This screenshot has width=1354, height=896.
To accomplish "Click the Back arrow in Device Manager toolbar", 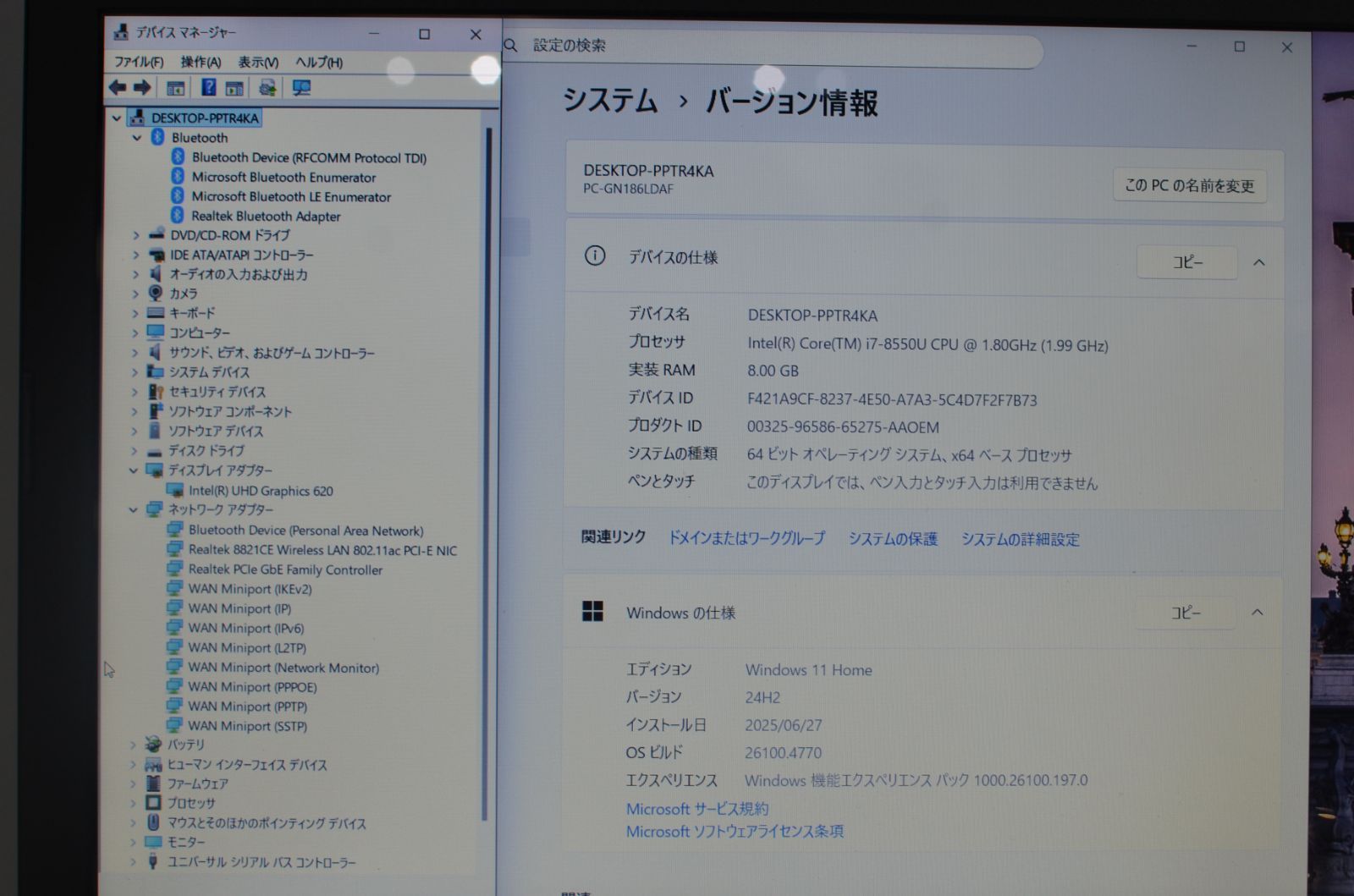I will click(118, 87).
